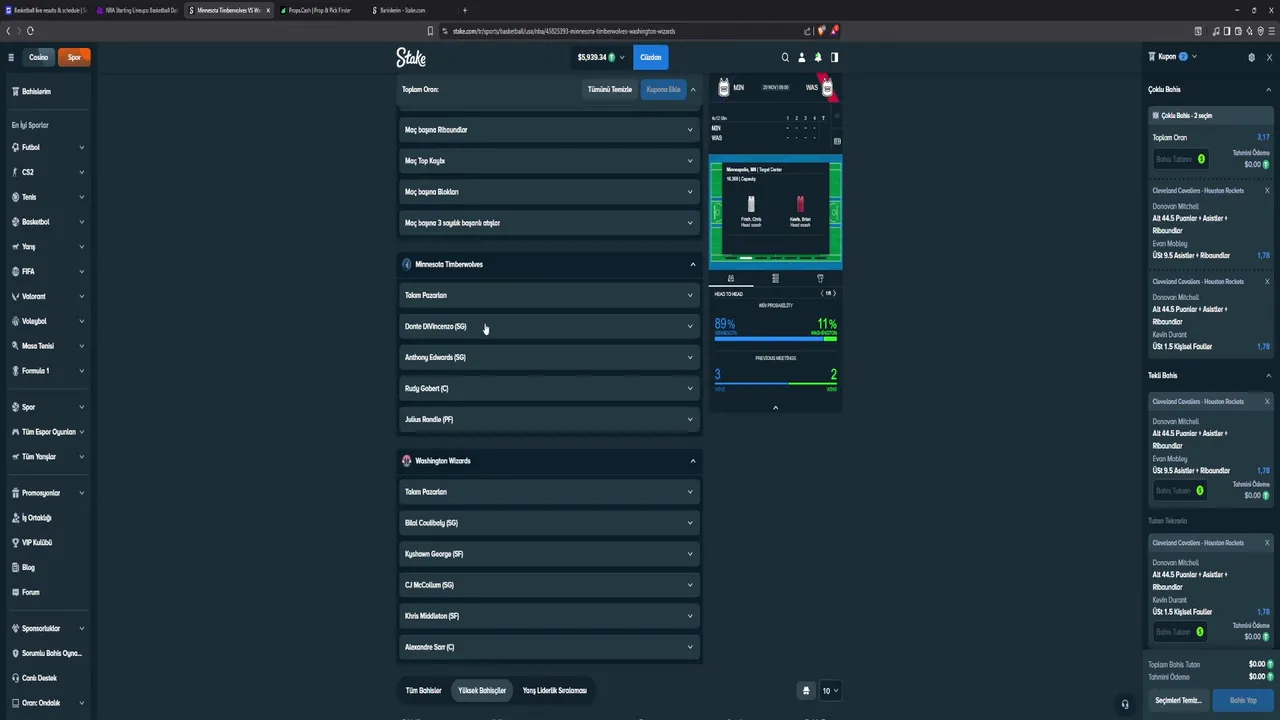The image size is (1280, 720).
Task: Expand the Oran: Ondalık sidebar item
Action: coord(47,703)
